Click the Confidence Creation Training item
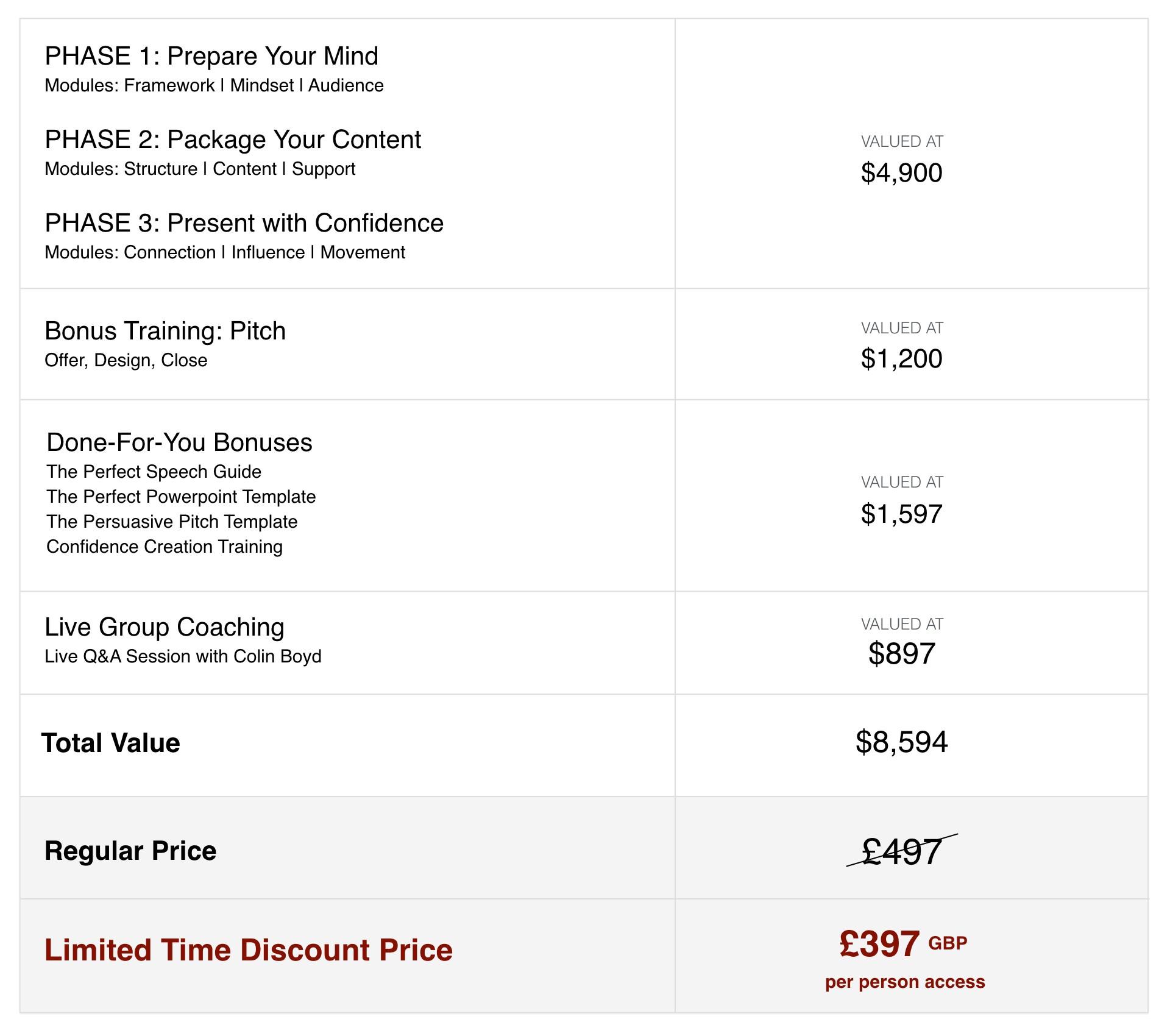 point(165,547)
